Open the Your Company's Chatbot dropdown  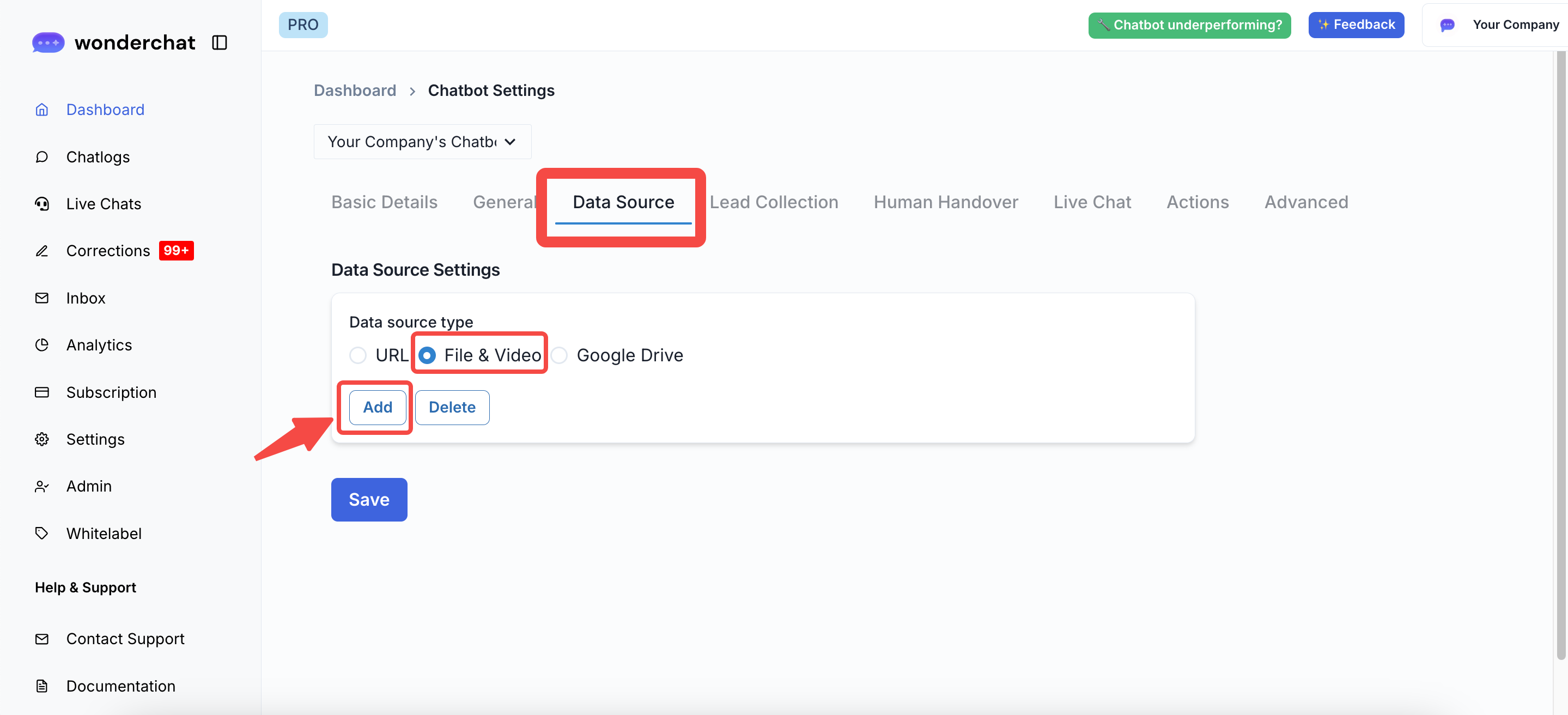[422, 142]
